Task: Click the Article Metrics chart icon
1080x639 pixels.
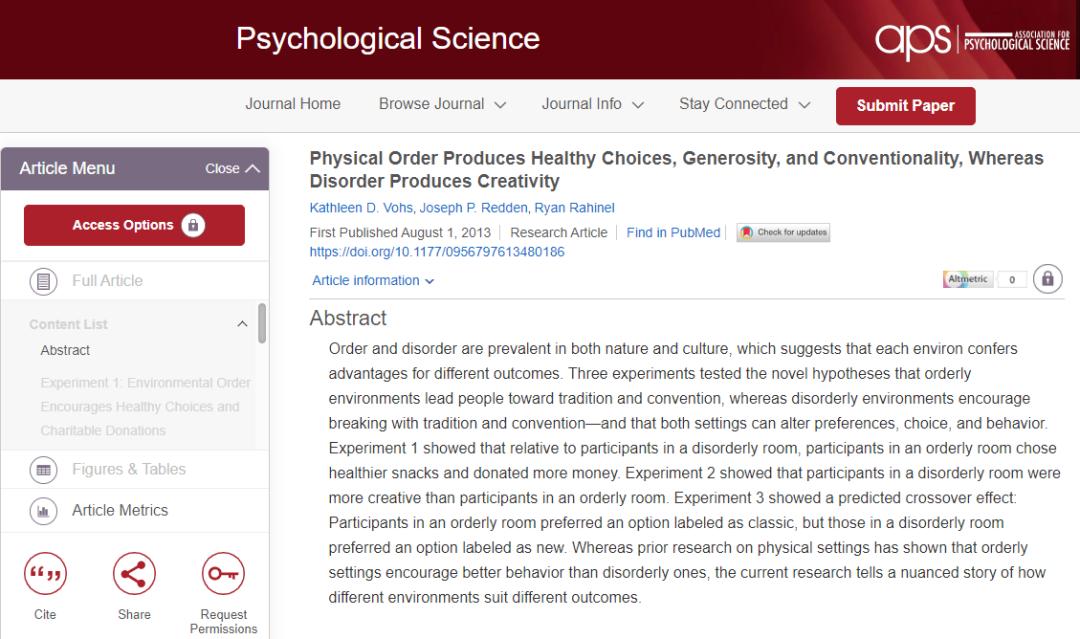Action: coord(43,510)
